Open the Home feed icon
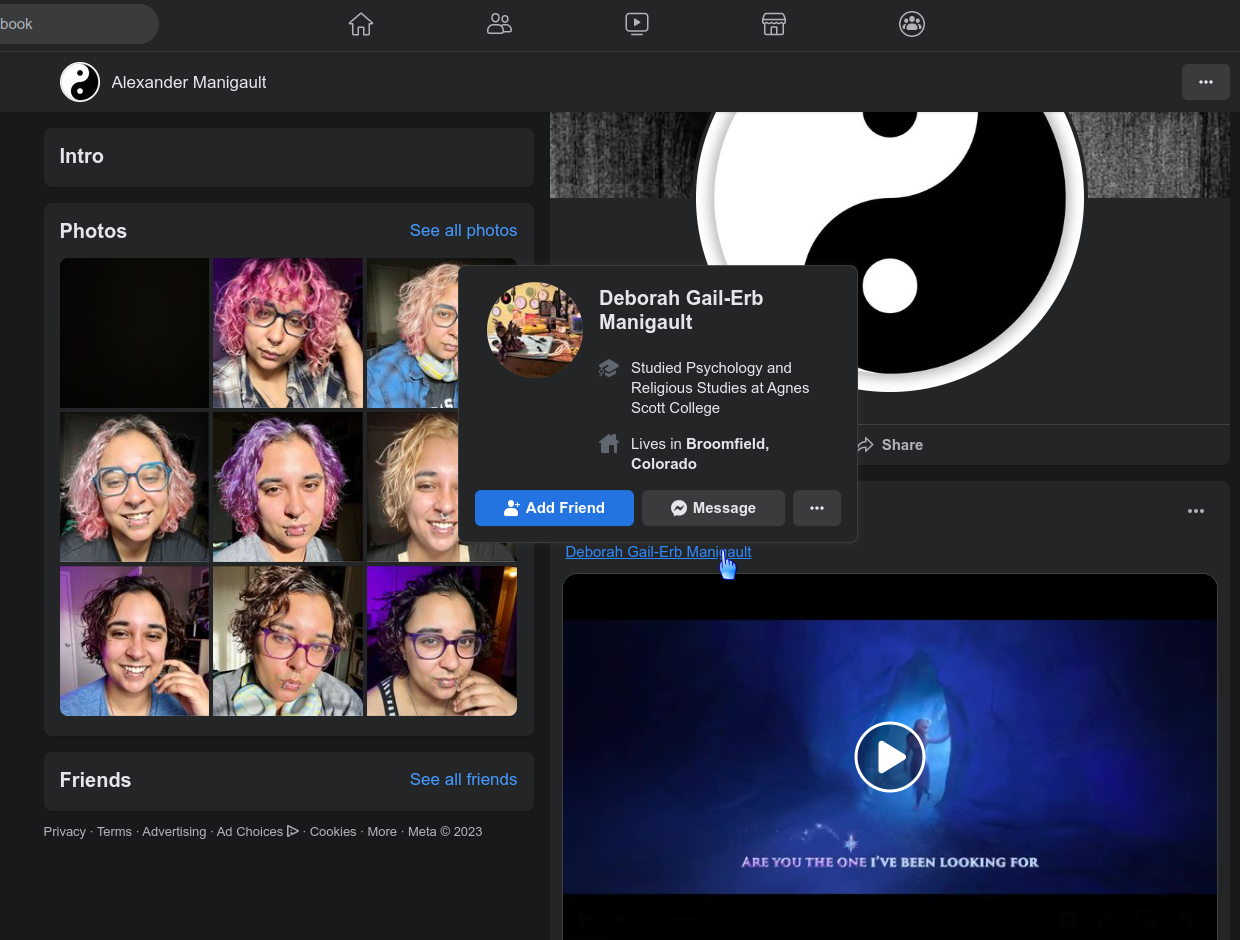Image resolution: width=1240 pixels, height=940 pixels. (361, 24)
